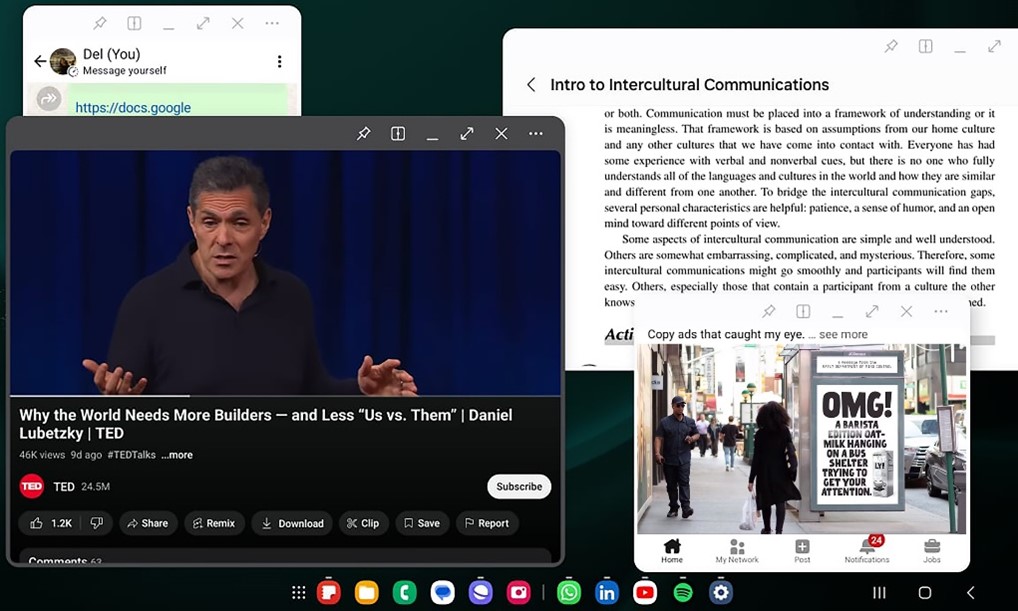Snap the Intercultural Communications window to split view
Viewport: 1018px width, 611px height.
pos(926,46)
